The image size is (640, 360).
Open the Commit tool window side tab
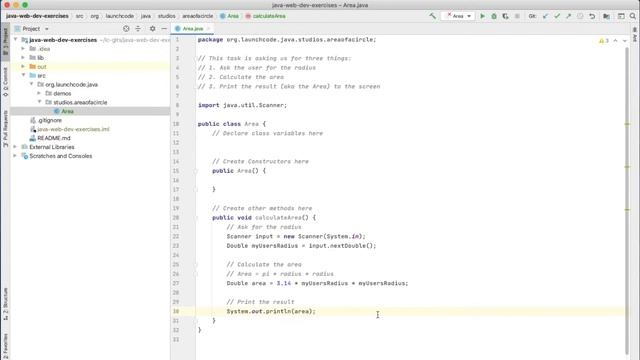5,82
